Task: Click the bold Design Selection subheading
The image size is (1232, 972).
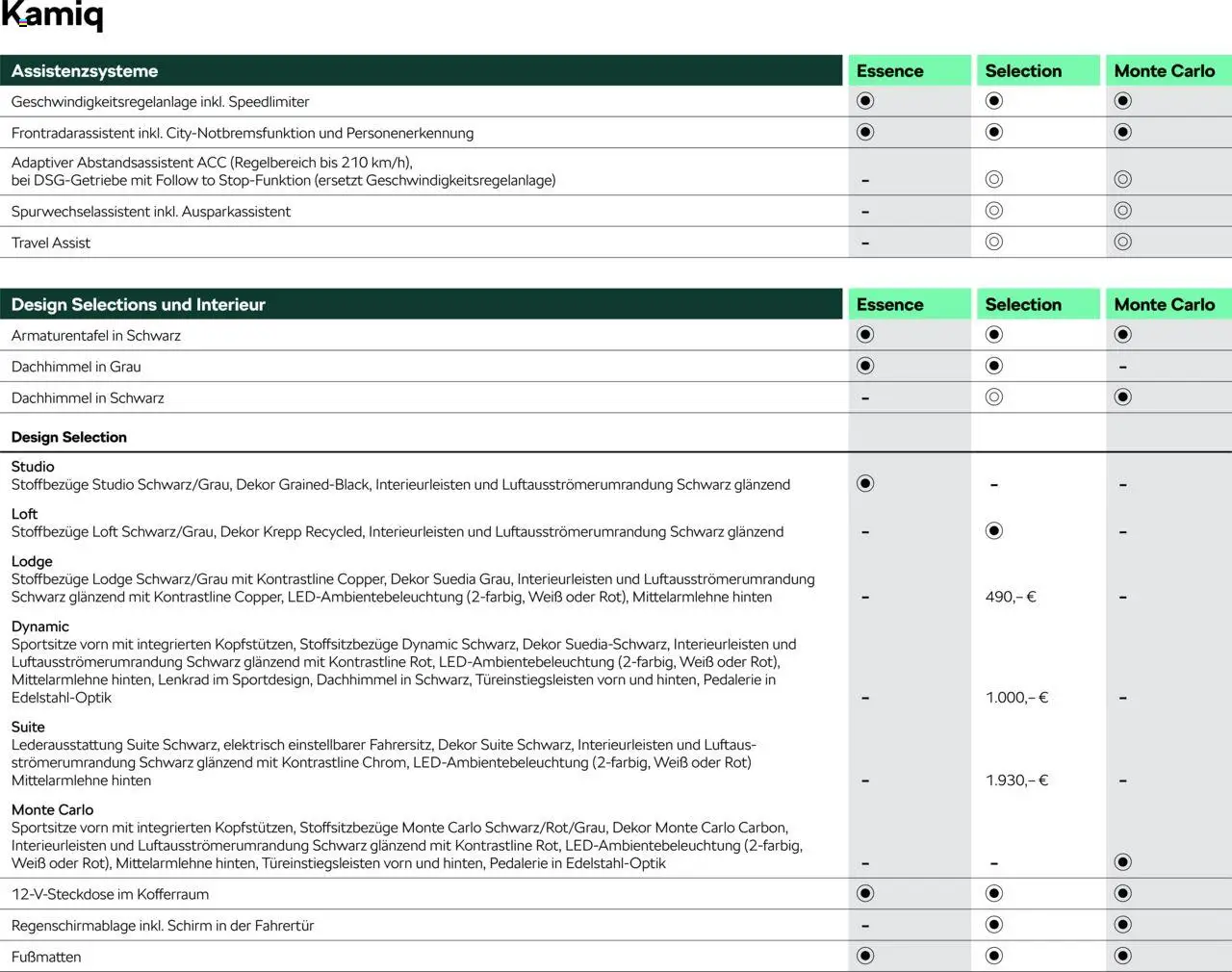Action: (x=69, y=437)
